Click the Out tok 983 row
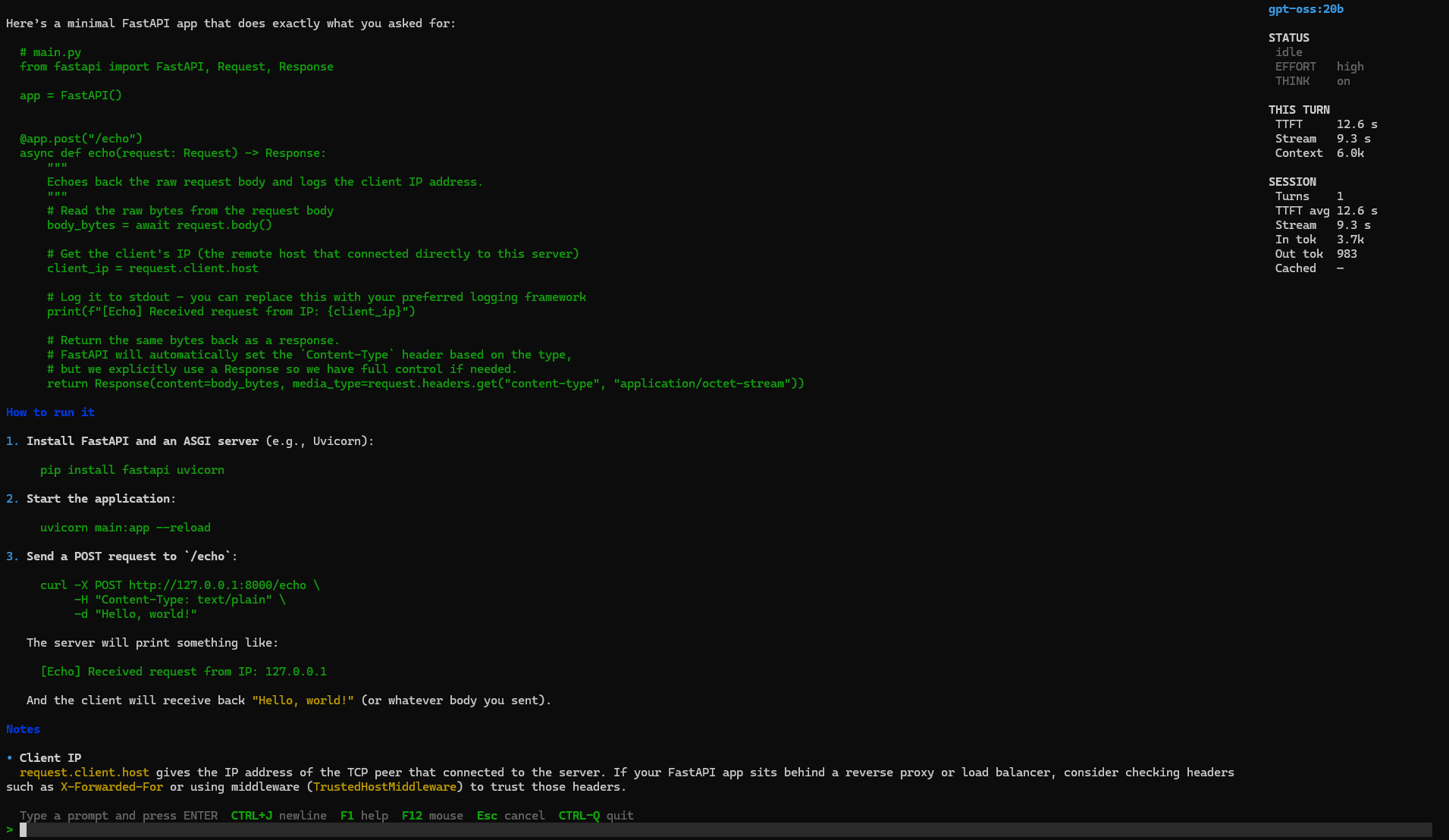Viewport: 1449px width, 840px height. (x=1316, y=254)
